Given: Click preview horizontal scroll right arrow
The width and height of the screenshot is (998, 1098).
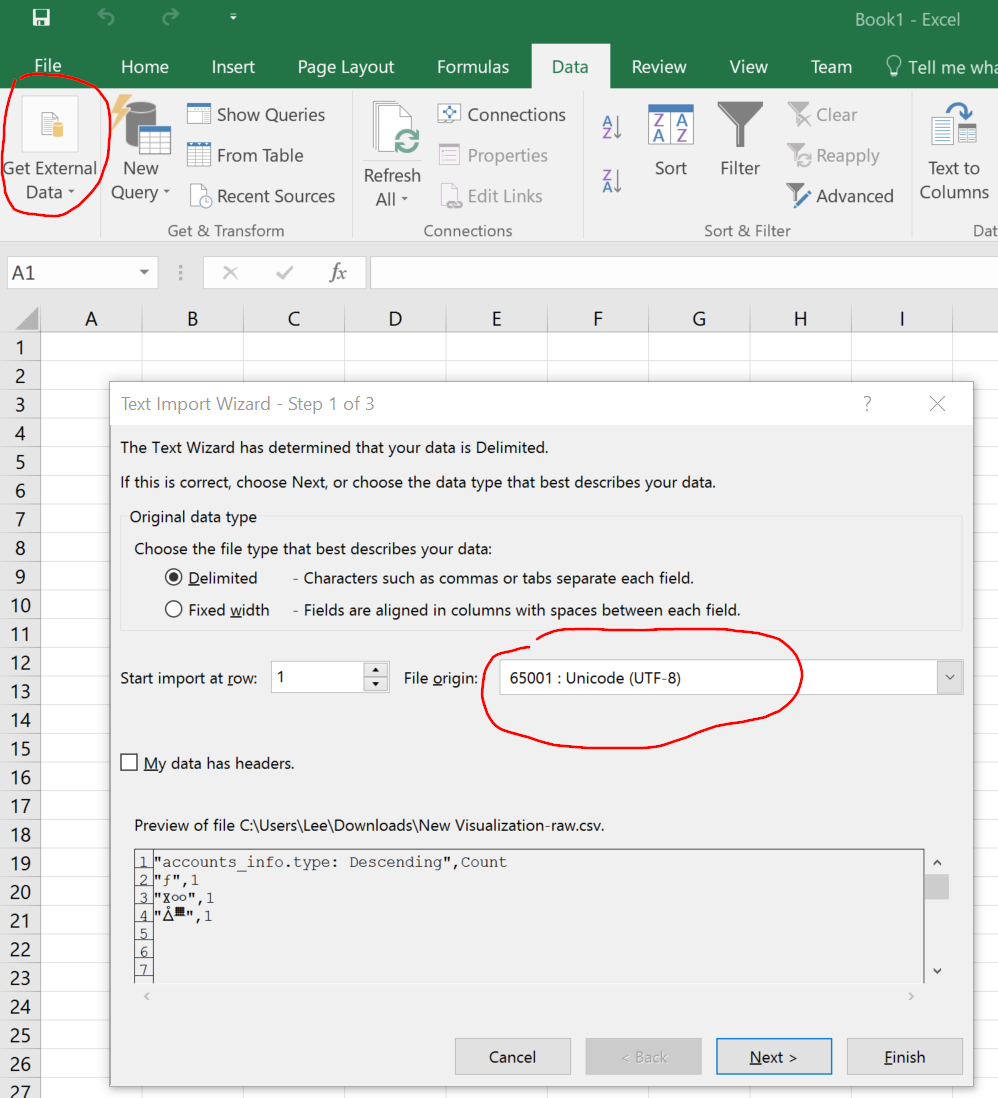Looking at the screenshot, I should point(910,996).
